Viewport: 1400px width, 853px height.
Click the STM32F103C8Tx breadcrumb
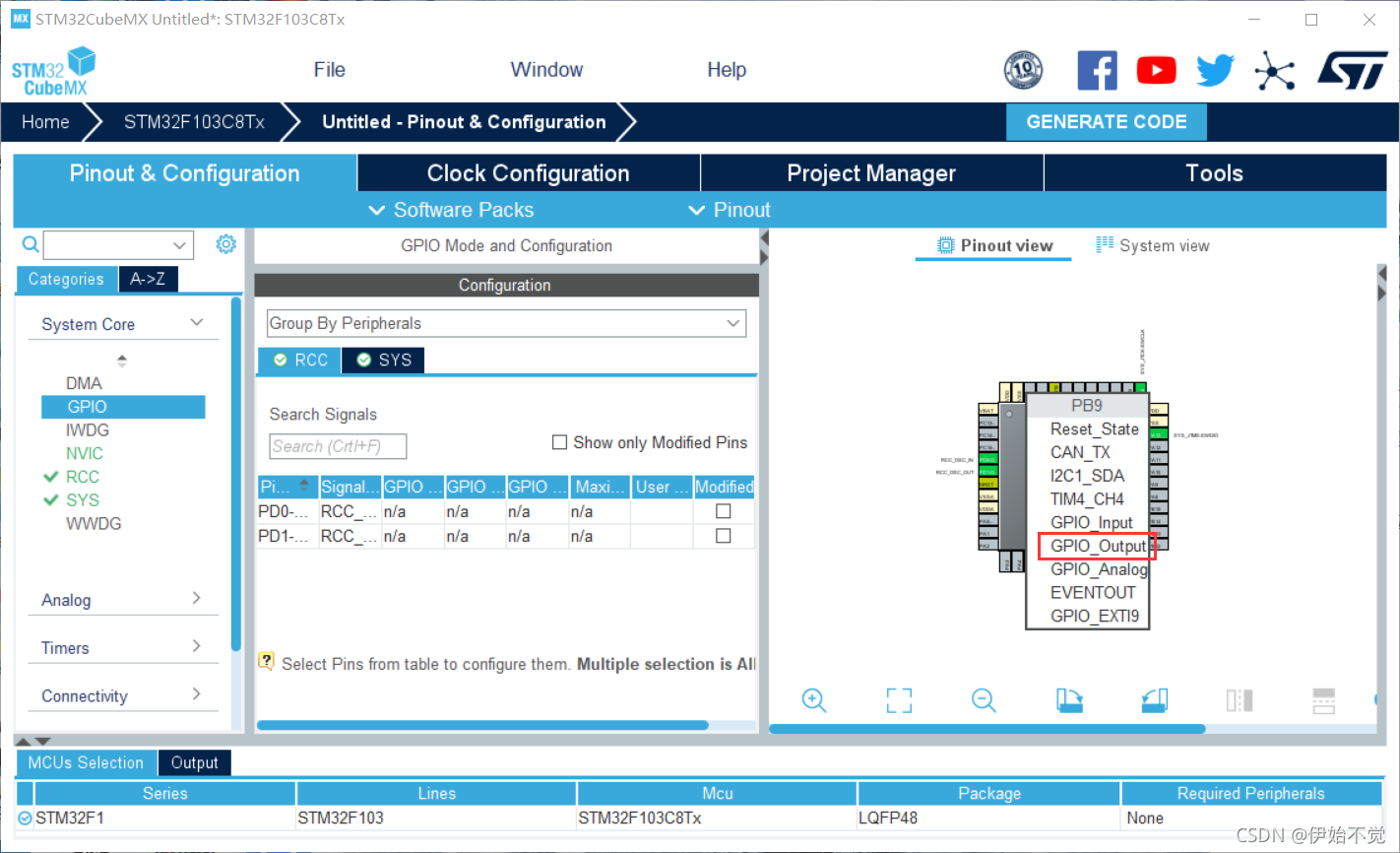point(194,122)
